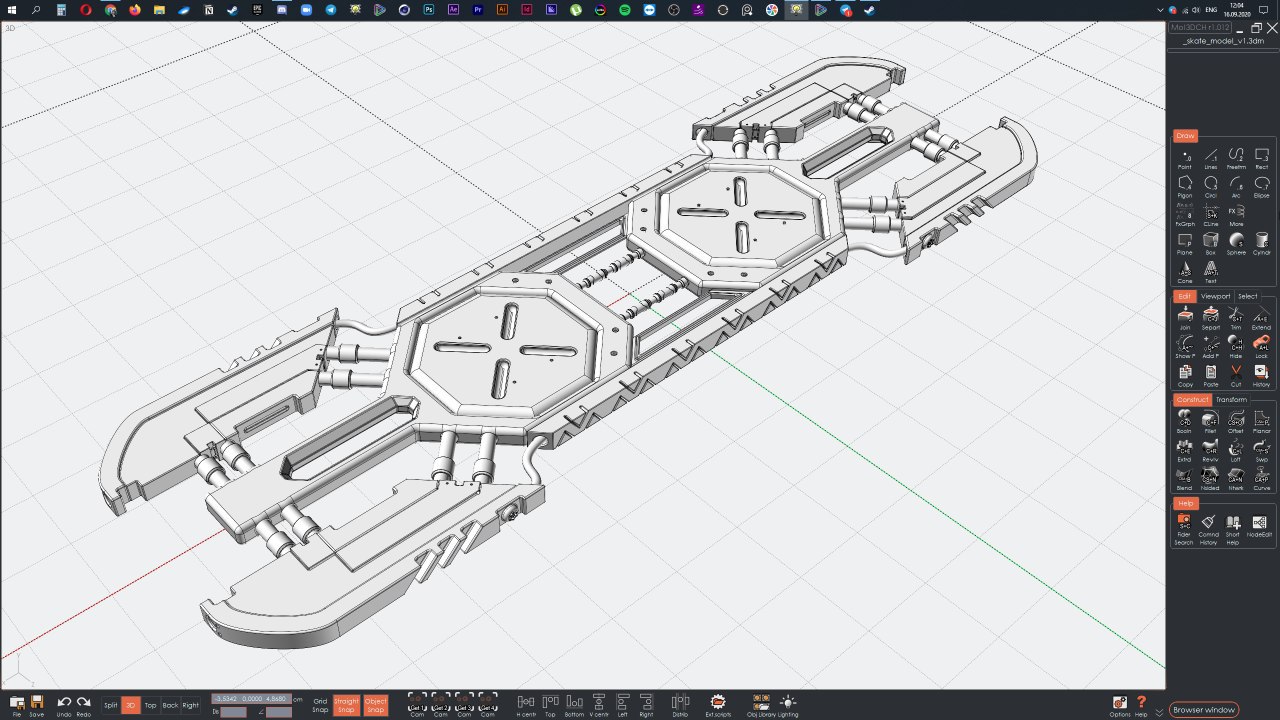The height and width of the screenshot is (720, 1280).
Task: Switch to the Construct tab
Action: [x=1192, y=399]
